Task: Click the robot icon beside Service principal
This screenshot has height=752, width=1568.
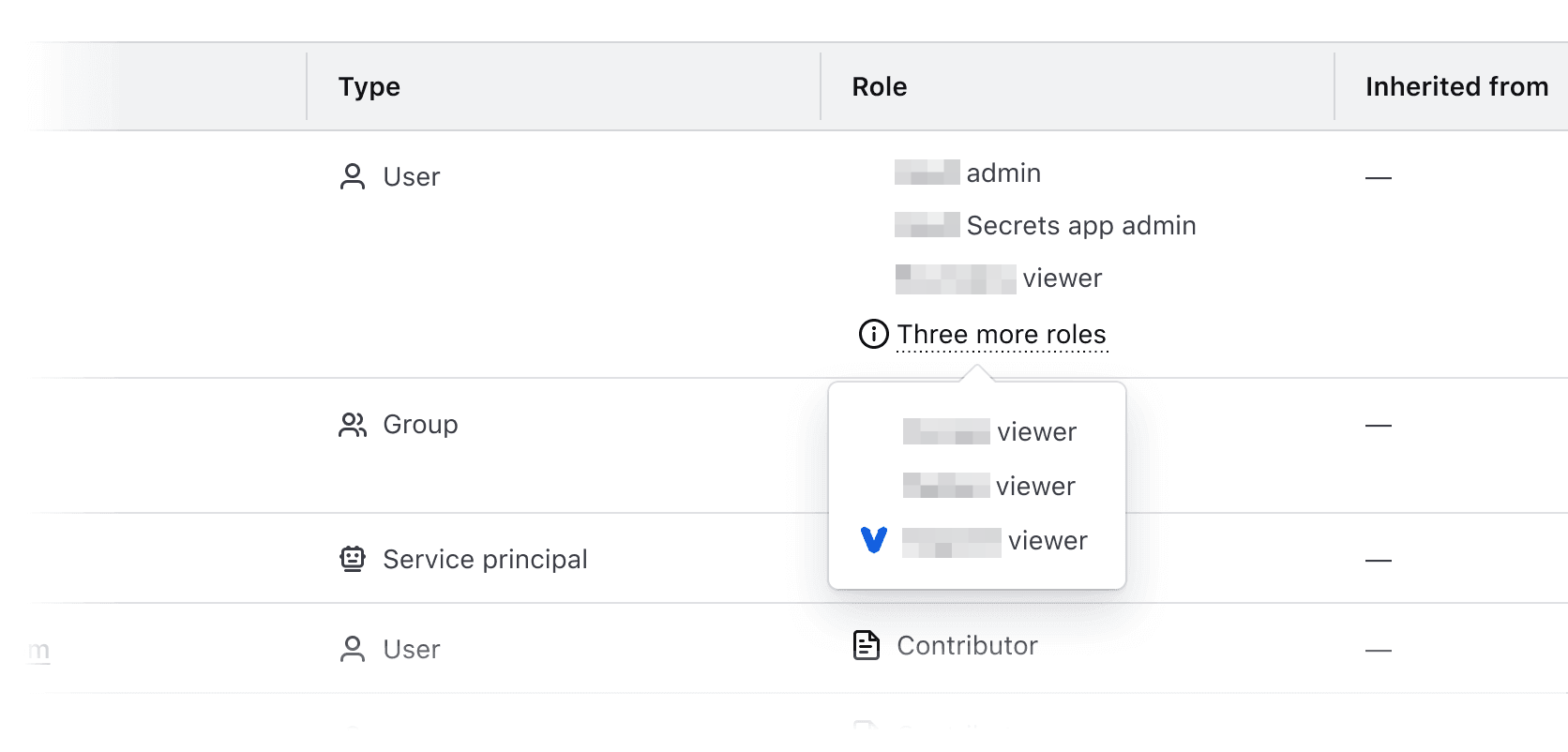Action: tap(353, 559)
